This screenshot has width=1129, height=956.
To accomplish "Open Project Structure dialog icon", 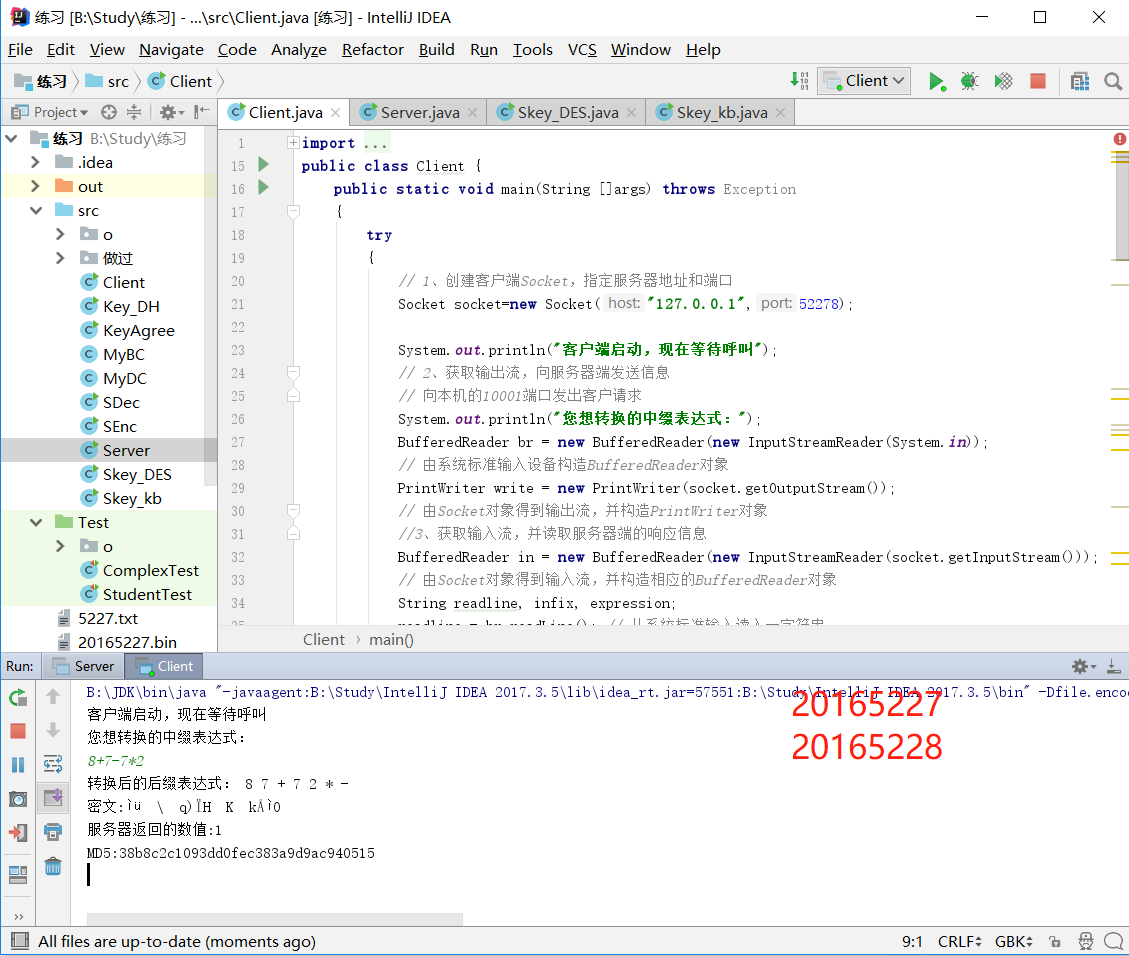I will (1079, 81).
